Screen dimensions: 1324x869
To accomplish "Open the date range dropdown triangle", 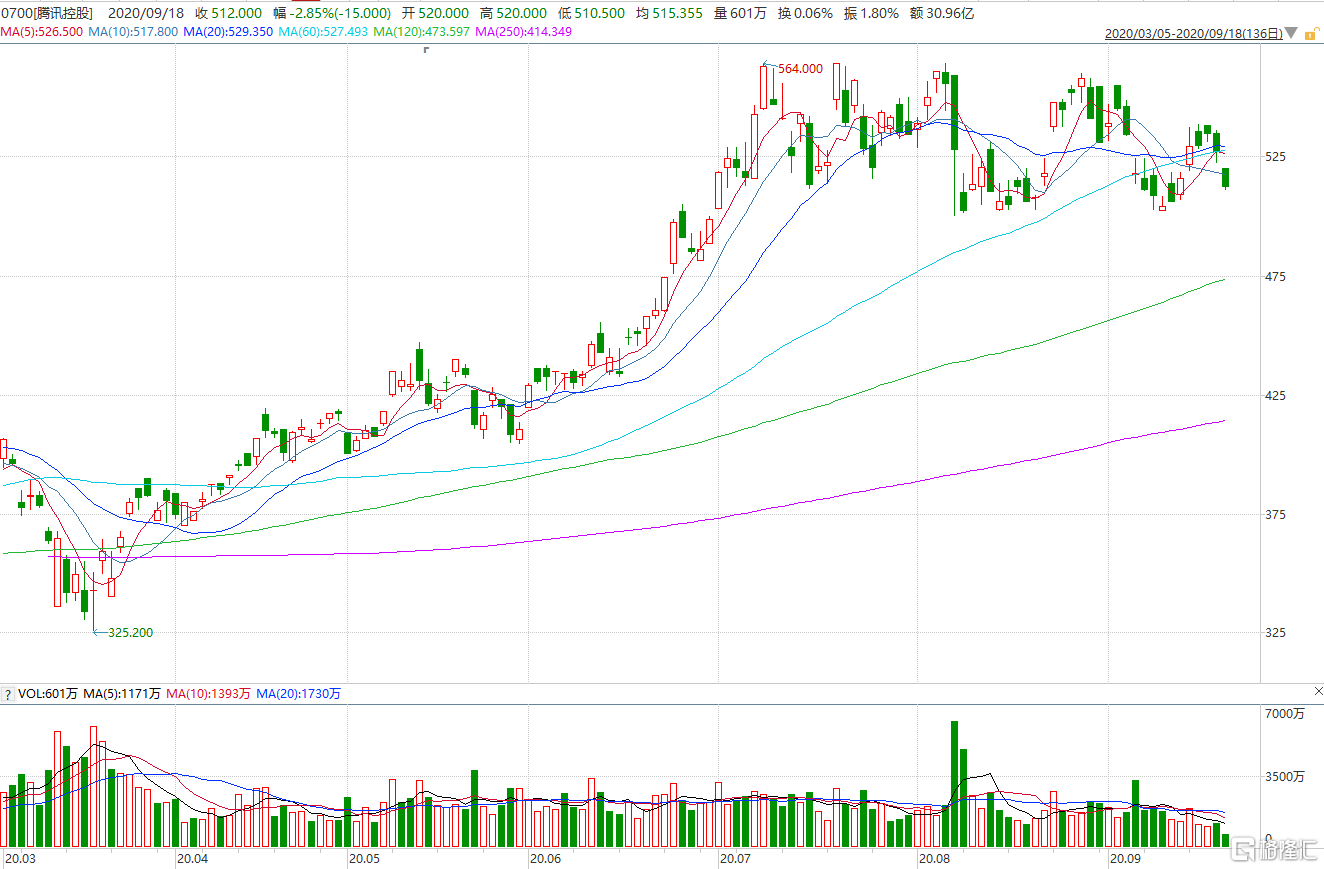I will [x=1292, y=34].
